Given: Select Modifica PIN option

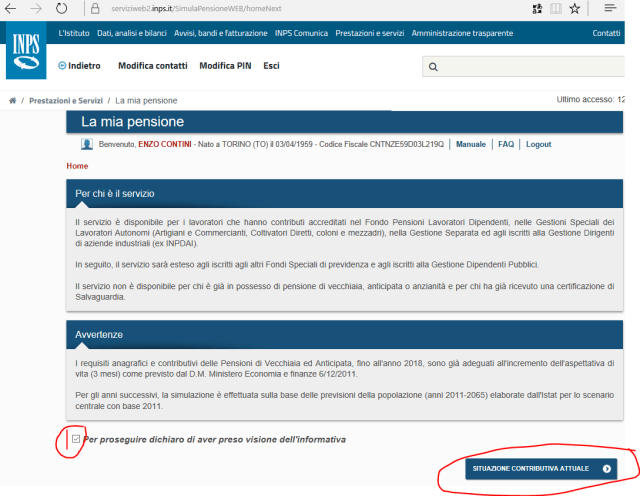Looking at the screenshot, I should [x=225, y=66].
